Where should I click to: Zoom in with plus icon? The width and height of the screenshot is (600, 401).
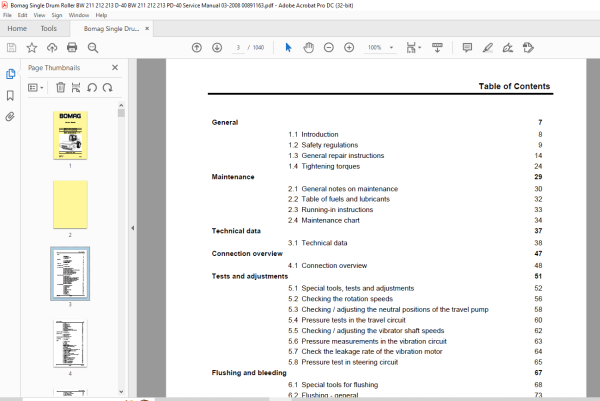[x=349, y=47]
